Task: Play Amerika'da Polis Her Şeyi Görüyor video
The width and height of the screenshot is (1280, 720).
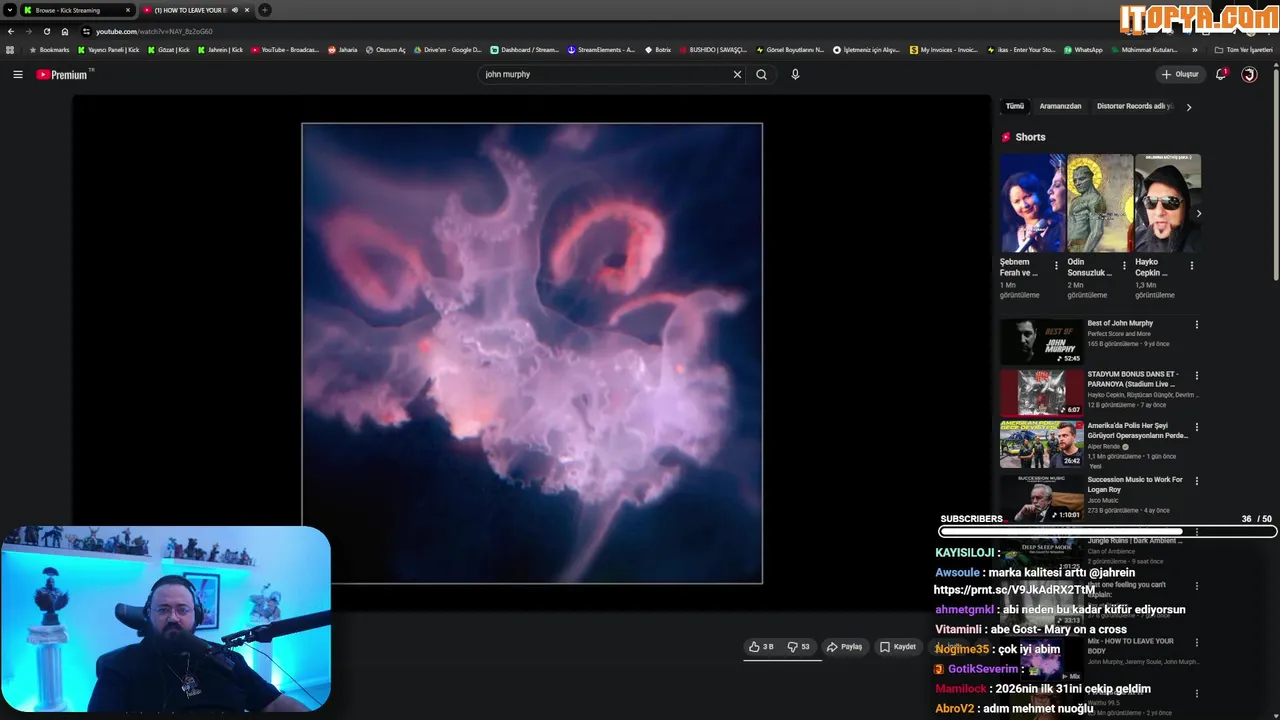Action: [1041, 444]
